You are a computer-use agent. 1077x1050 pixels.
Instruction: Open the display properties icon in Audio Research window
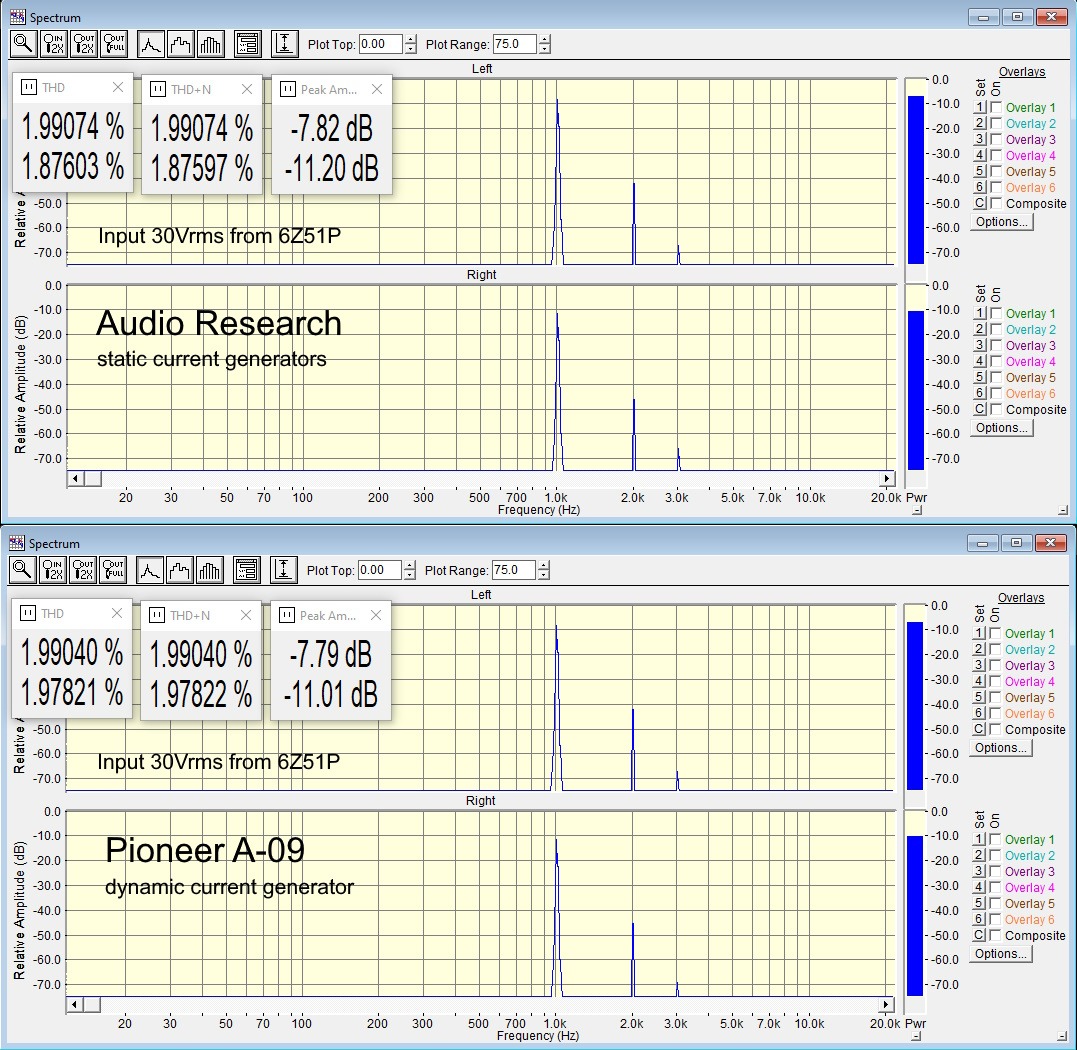click(247, 44)
